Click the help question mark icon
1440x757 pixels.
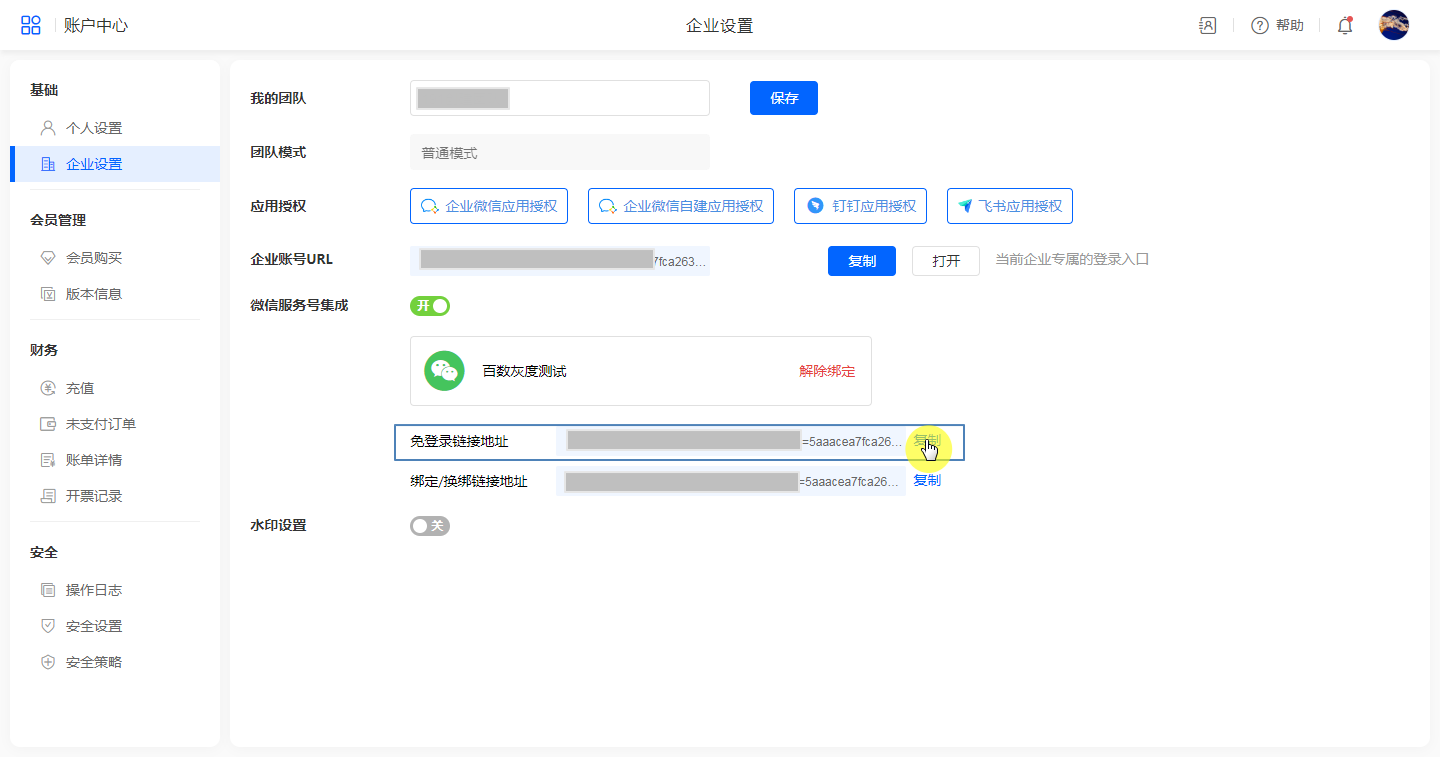1260,26
